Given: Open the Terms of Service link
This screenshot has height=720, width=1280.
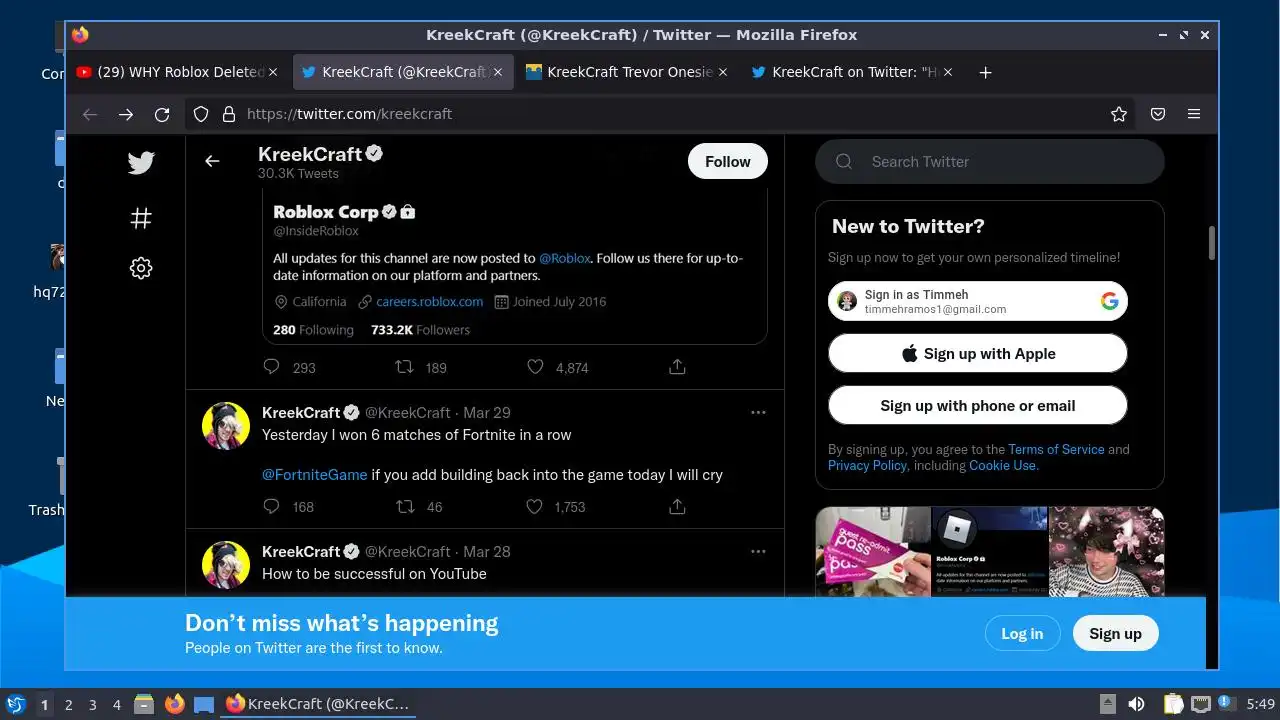Looking at the screenshot, I should pyautogui.click(x=1056, y=449).
